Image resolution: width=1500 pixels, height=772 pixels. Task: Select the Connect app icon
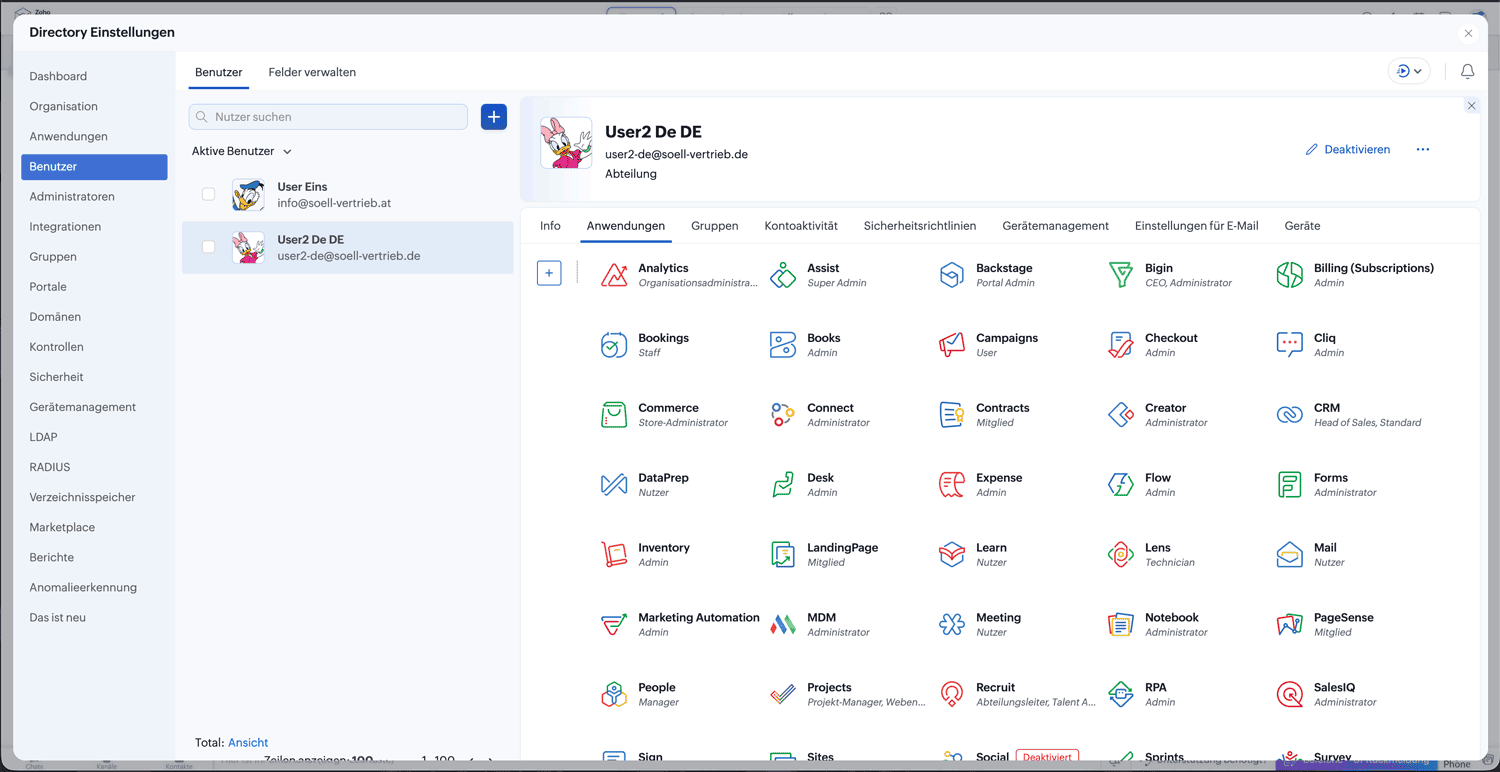point(783,414)
